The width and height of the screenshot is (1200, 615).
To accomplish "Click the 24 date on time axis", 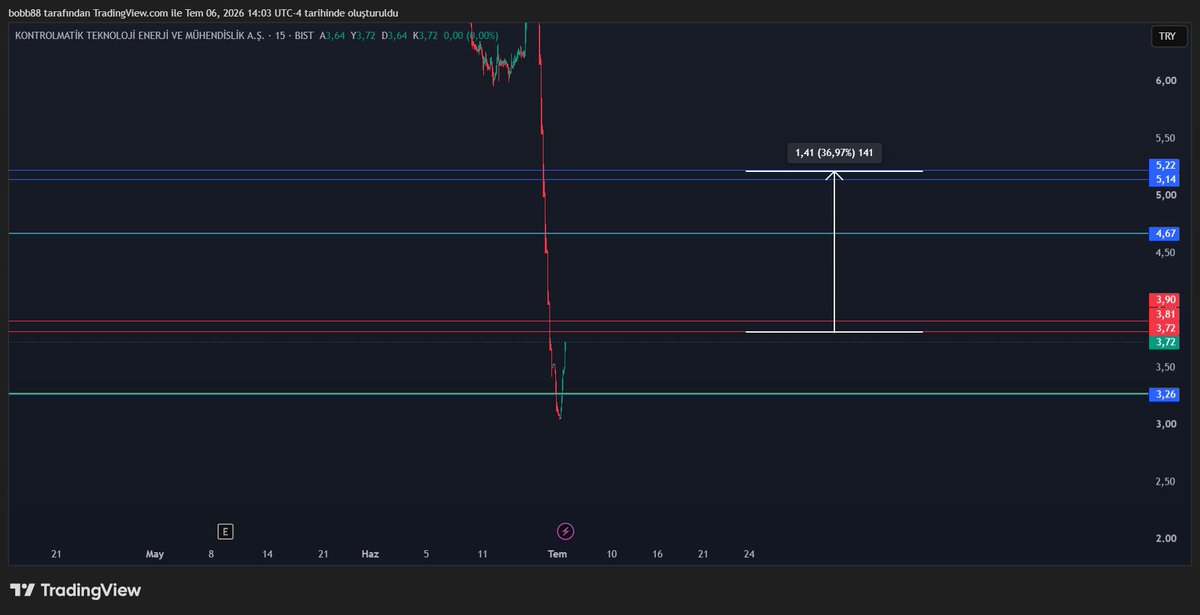I will point(749,553).
